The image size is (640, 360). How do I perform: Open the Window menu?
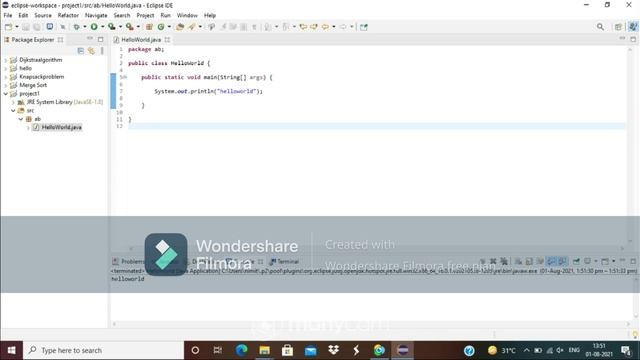tap(187, 15)
